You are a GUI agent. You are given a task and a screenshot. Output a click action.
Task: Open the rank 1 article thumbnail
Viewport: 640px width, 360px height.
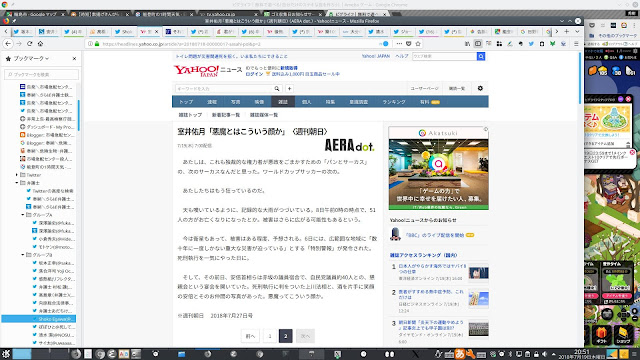[x=478, y=273]
